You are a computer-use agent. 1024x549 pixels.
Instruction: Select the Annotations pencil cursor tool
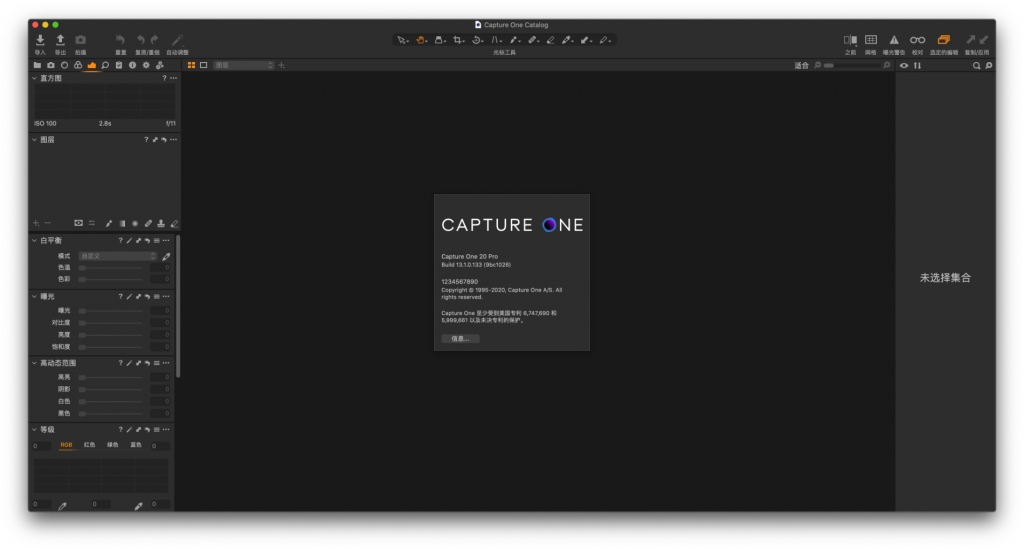coord(605,40)
